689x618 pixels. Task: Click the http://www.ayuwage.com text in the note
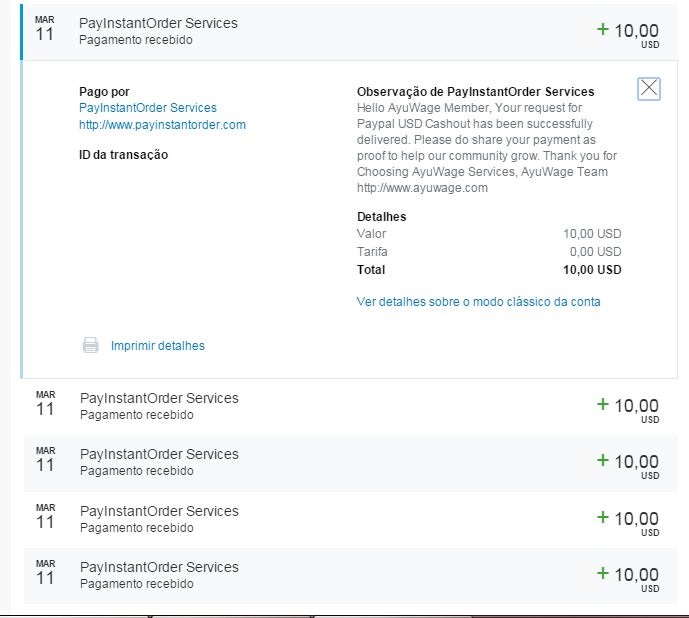pyautogui.click(x=422, y=188)
